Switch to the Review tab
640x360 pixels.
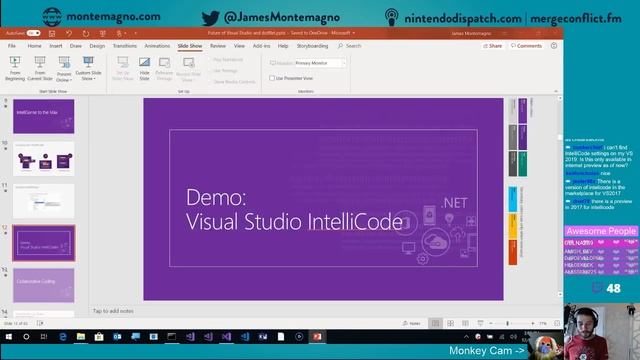pos(218,46)
